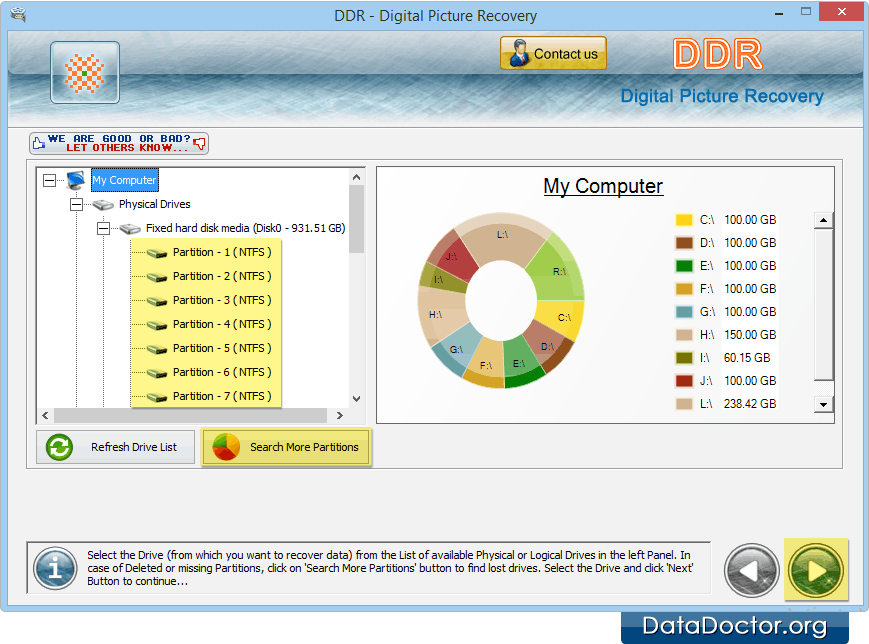Click the My Computer monitor icon
This screenshot has height=644, width=869.
76,181
